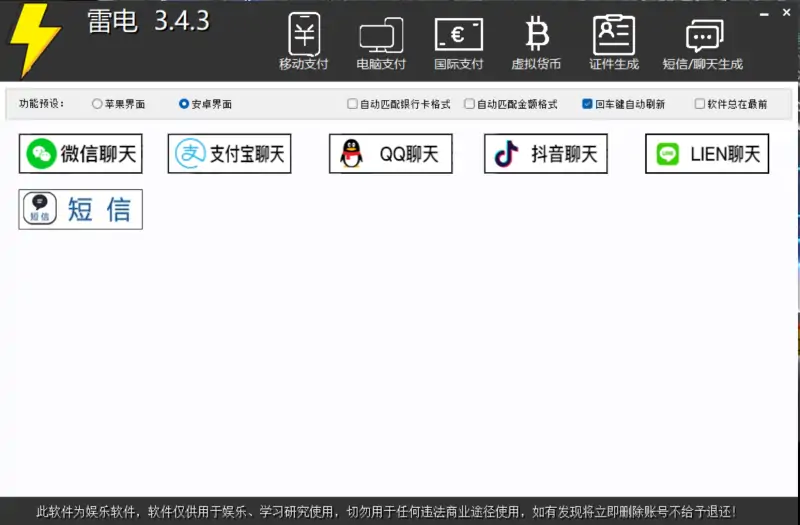
Task: Open the 虚拟货币 bitcoin section
Action: click(536, 42)
